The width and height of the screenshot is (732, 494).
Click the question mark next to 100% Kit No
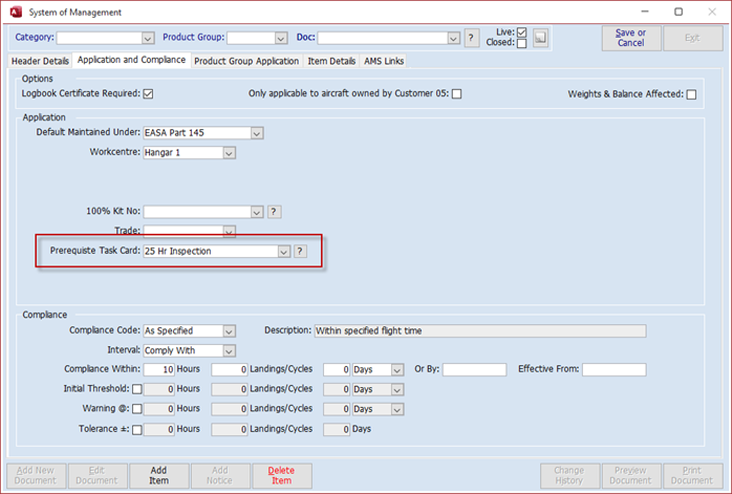(x=274, y=211)
